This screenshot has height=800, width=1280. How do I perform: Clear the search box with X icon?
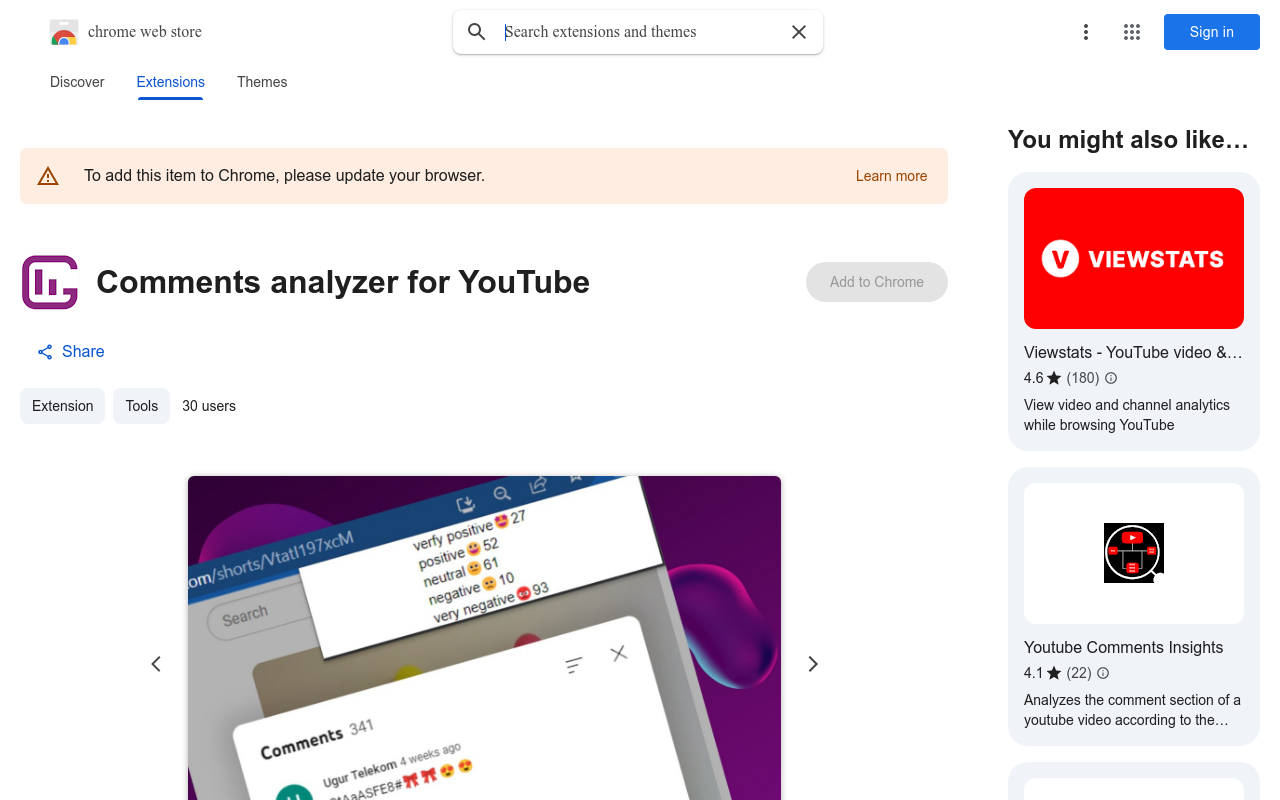(x=799, y=32)
